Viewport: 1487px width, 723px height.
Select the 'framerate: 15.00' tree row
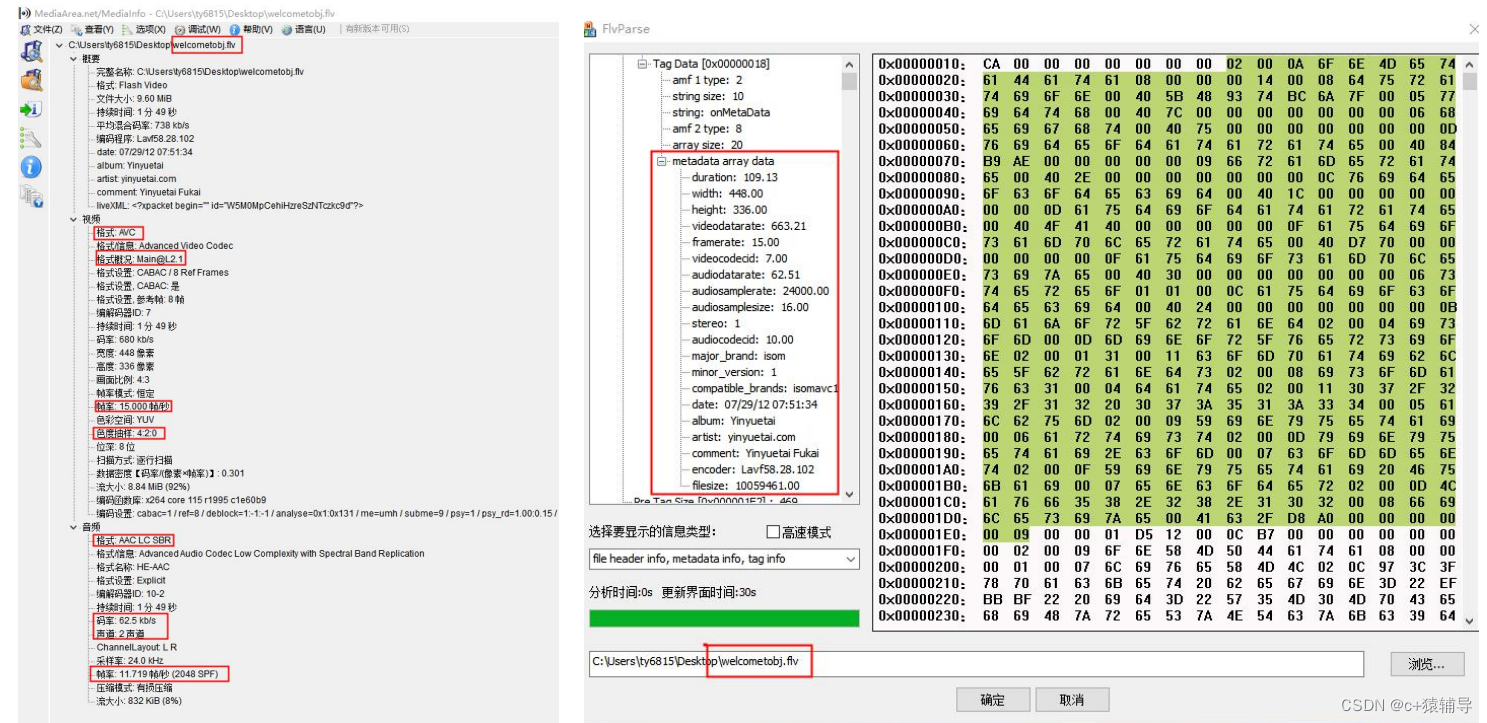click(735, 242)
